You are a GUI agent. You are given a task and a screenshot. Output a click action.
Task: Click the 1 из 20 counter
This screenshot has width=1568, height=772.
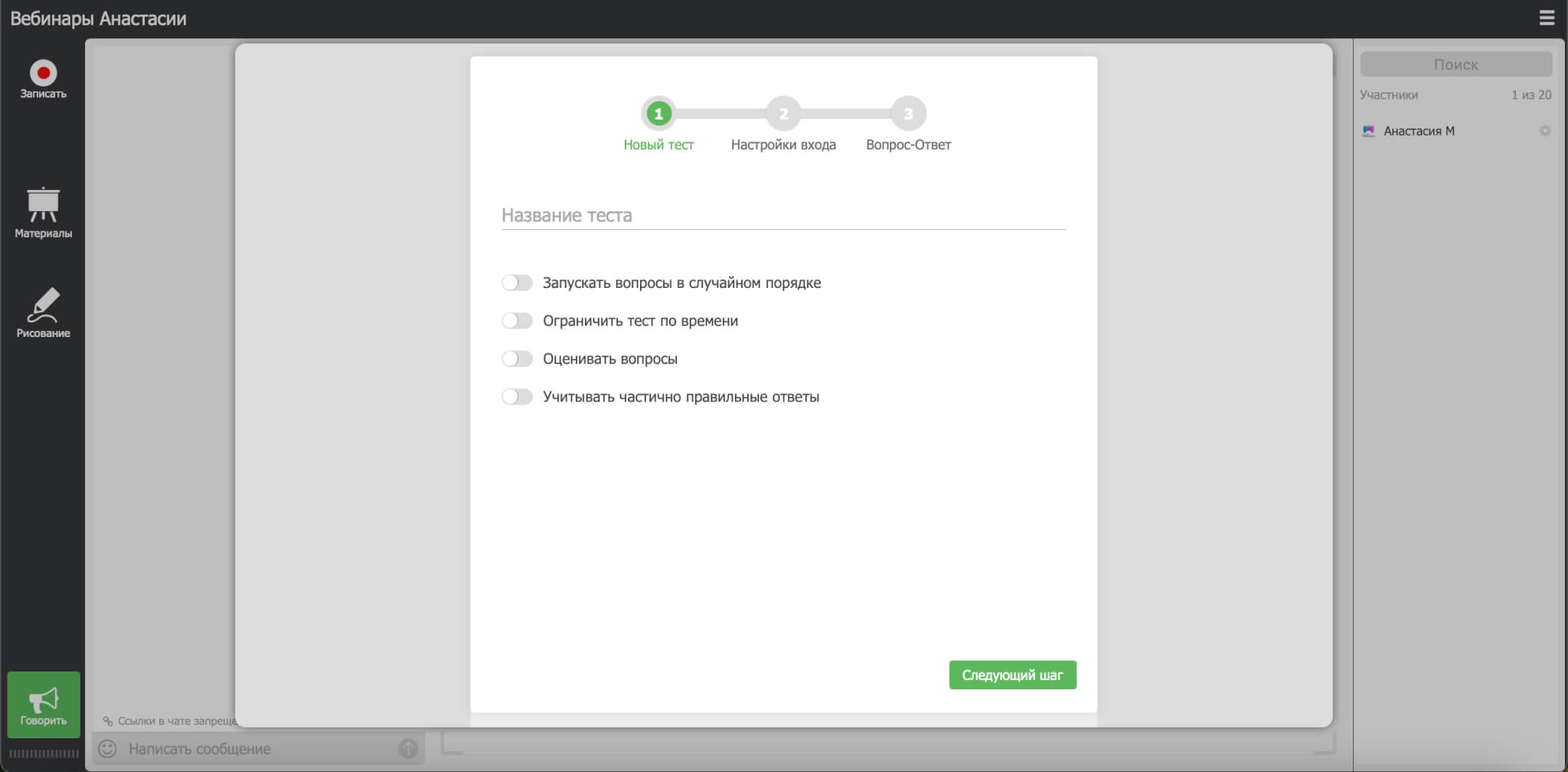(1531, 95)
